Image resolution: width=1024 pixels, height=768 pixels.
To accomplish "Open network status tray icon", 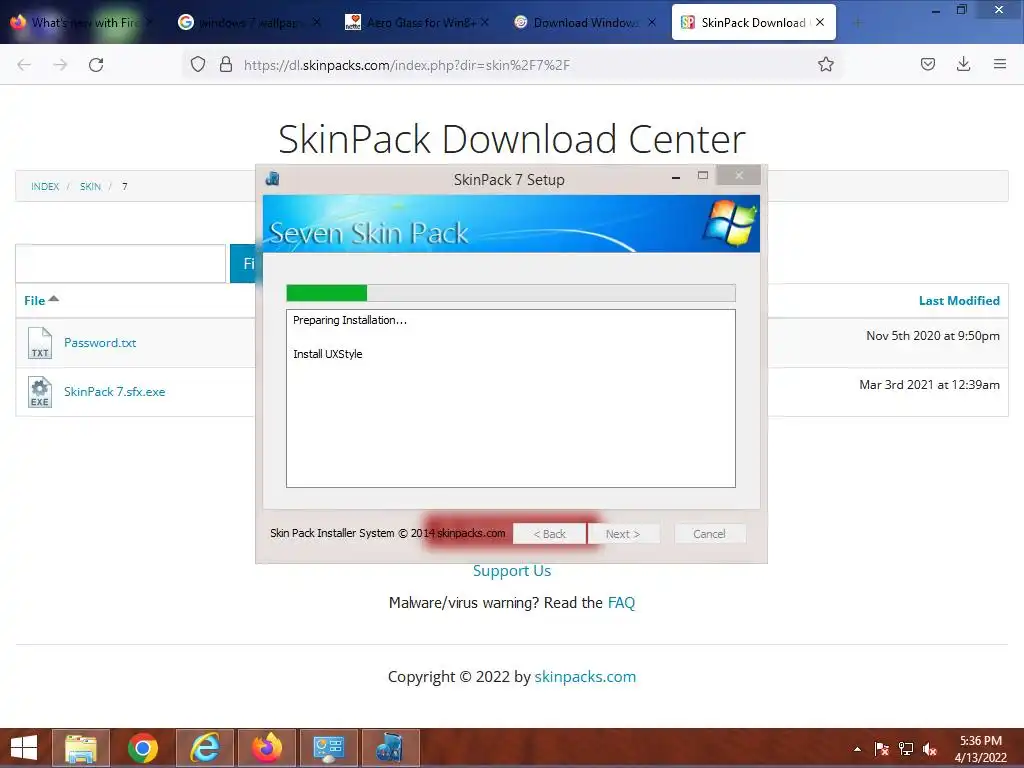I will (x=906, y=749).
